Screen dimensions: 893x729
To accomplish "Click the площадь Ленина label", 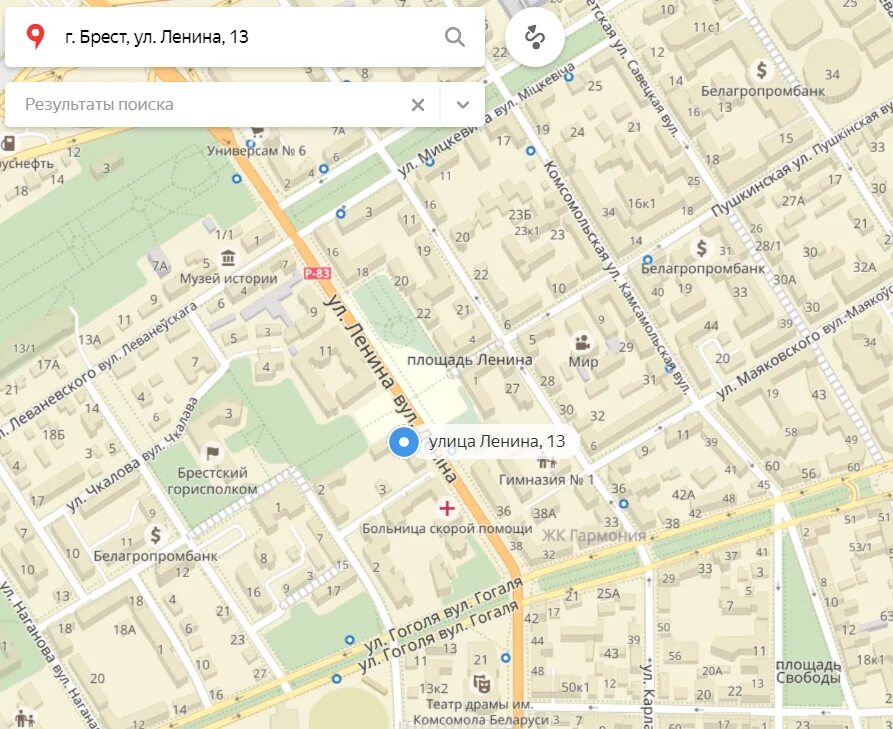I will (470, 360).
